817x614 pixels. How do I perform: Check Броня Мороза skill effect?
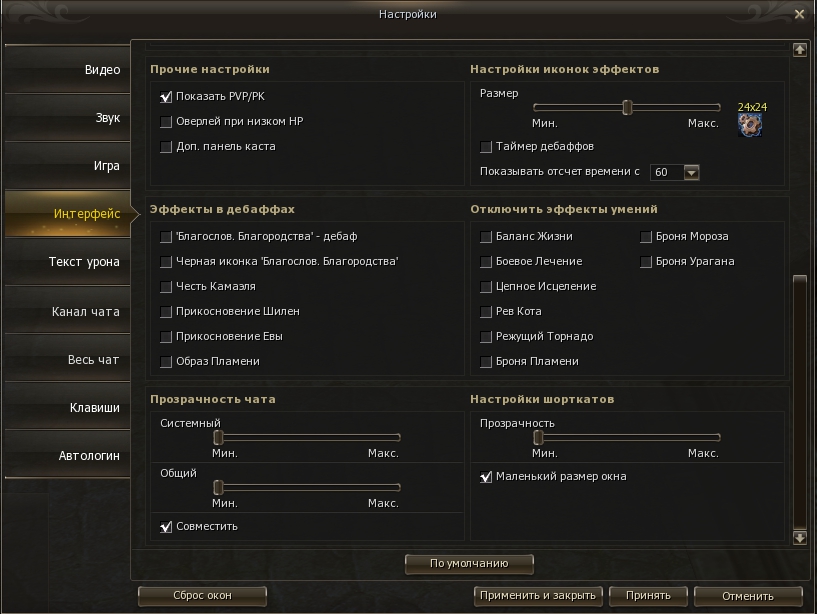646,237
